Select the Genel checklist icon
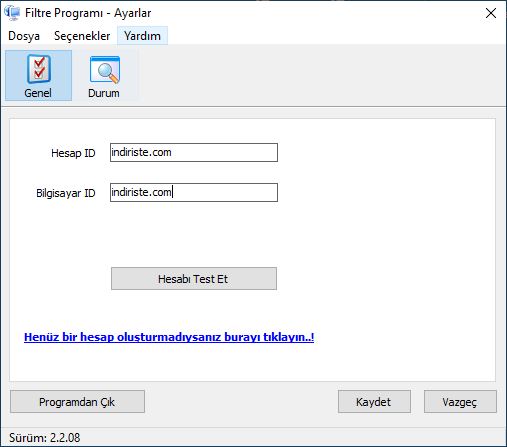The height and width of the screenshot is (447, 507). coord(39,69)
